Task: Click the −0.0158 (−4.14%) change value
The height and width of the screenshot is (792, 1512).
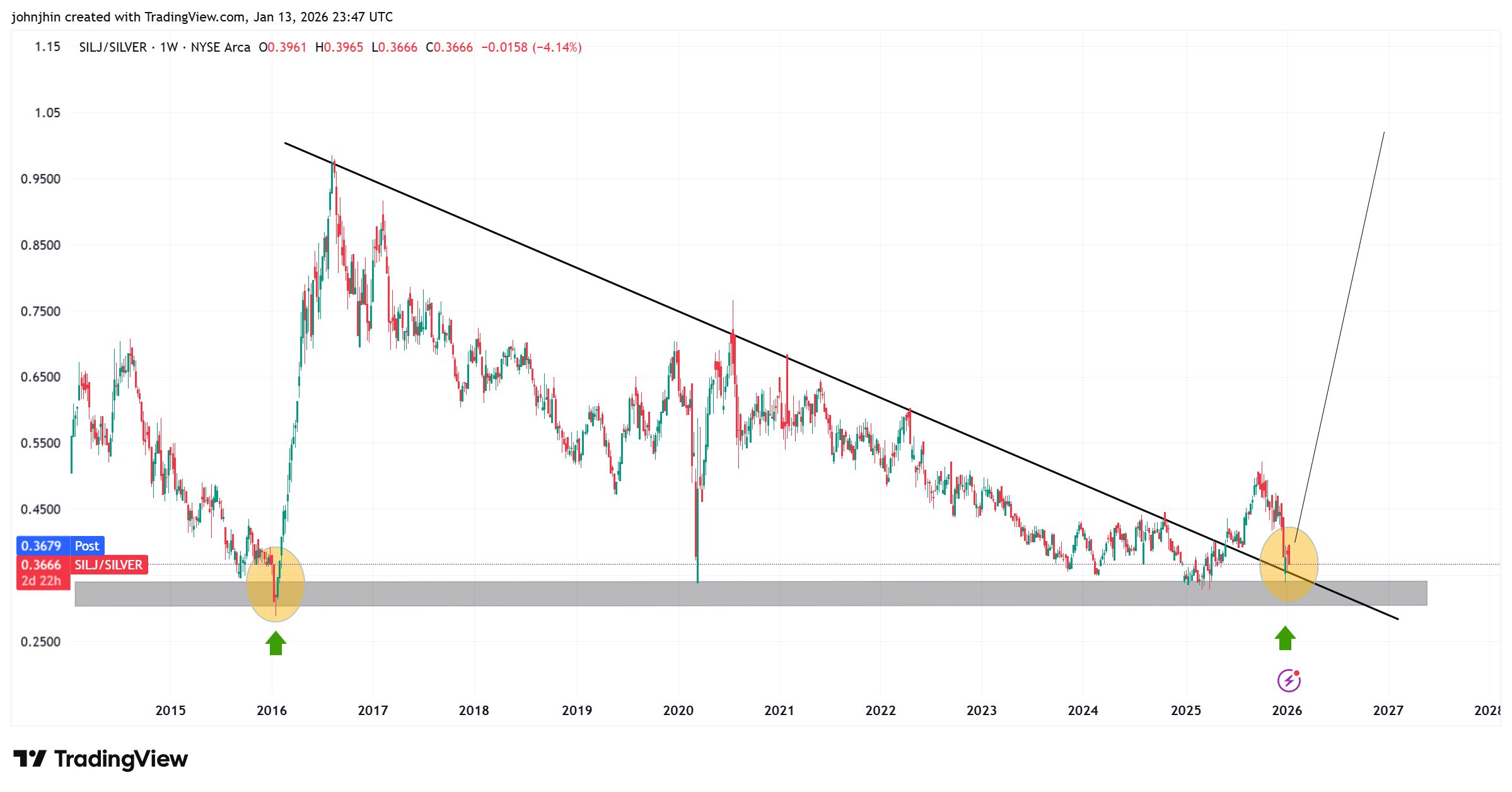Action: (x=531, y=47)
